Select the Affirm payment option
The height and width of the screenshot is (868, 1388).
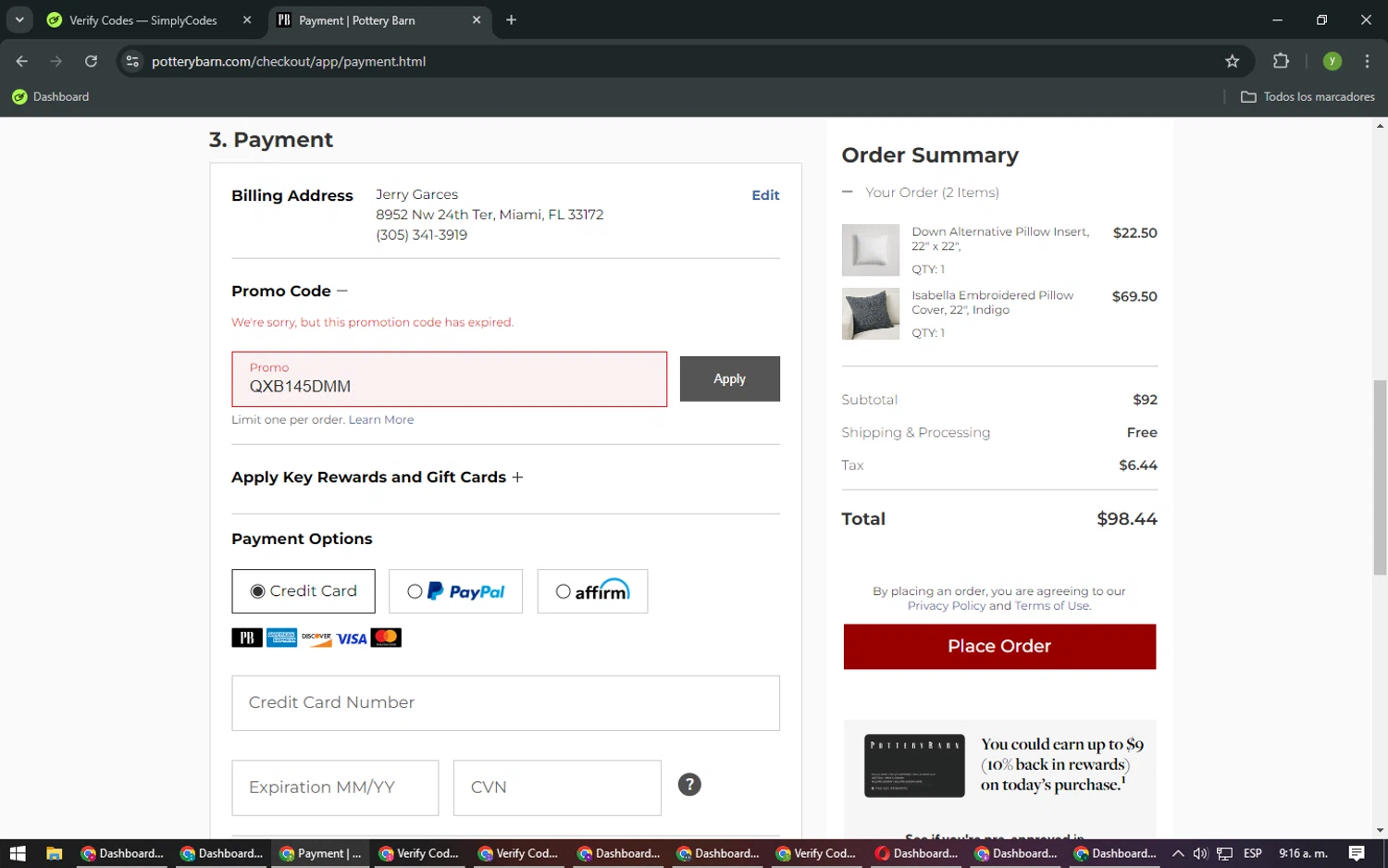(x=592, y=591)
